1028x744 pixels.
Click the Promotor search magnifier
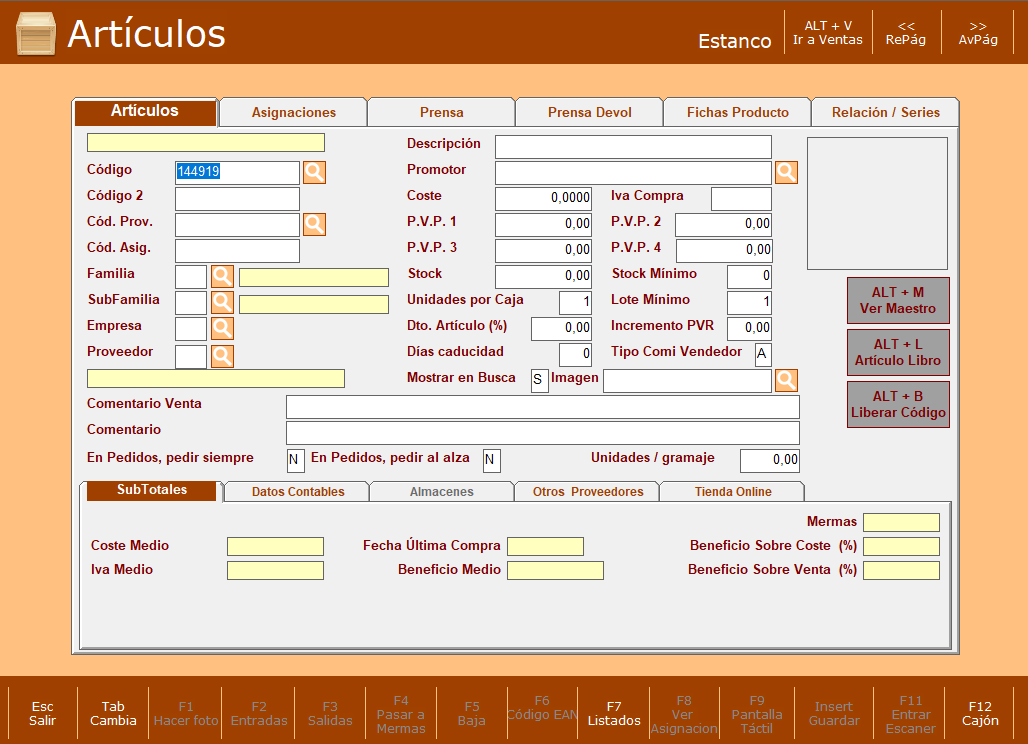point(786,172)
